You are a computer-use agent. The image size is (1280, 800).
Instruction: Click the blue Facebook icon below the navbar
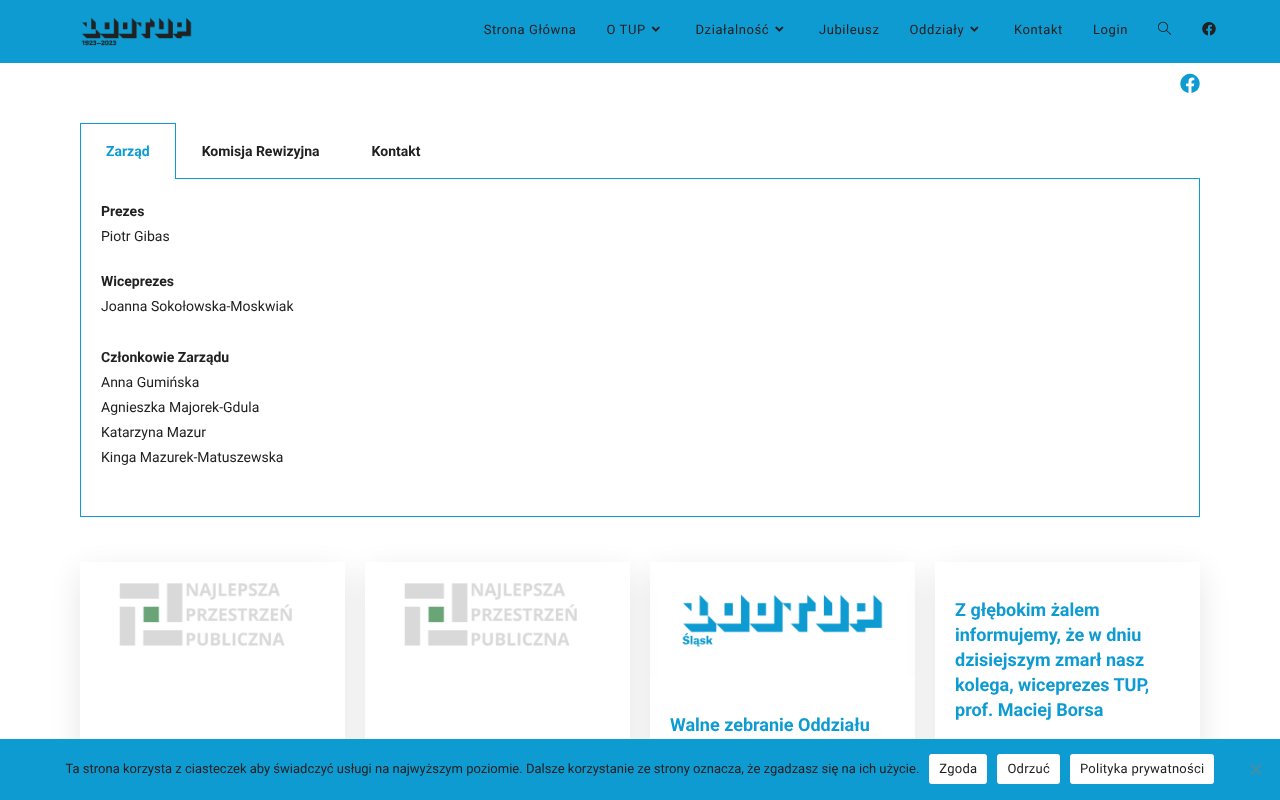coord(1189,83)
